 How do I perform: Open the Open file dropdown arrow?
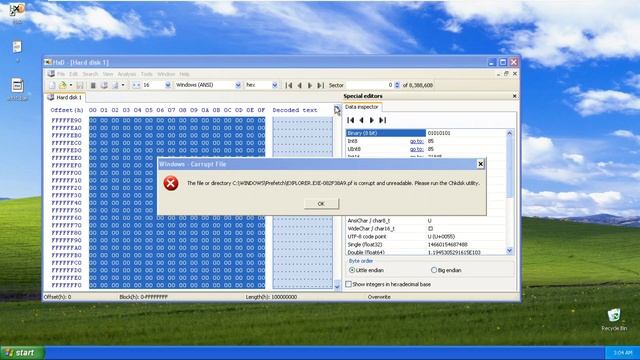(x=71, y=85)
